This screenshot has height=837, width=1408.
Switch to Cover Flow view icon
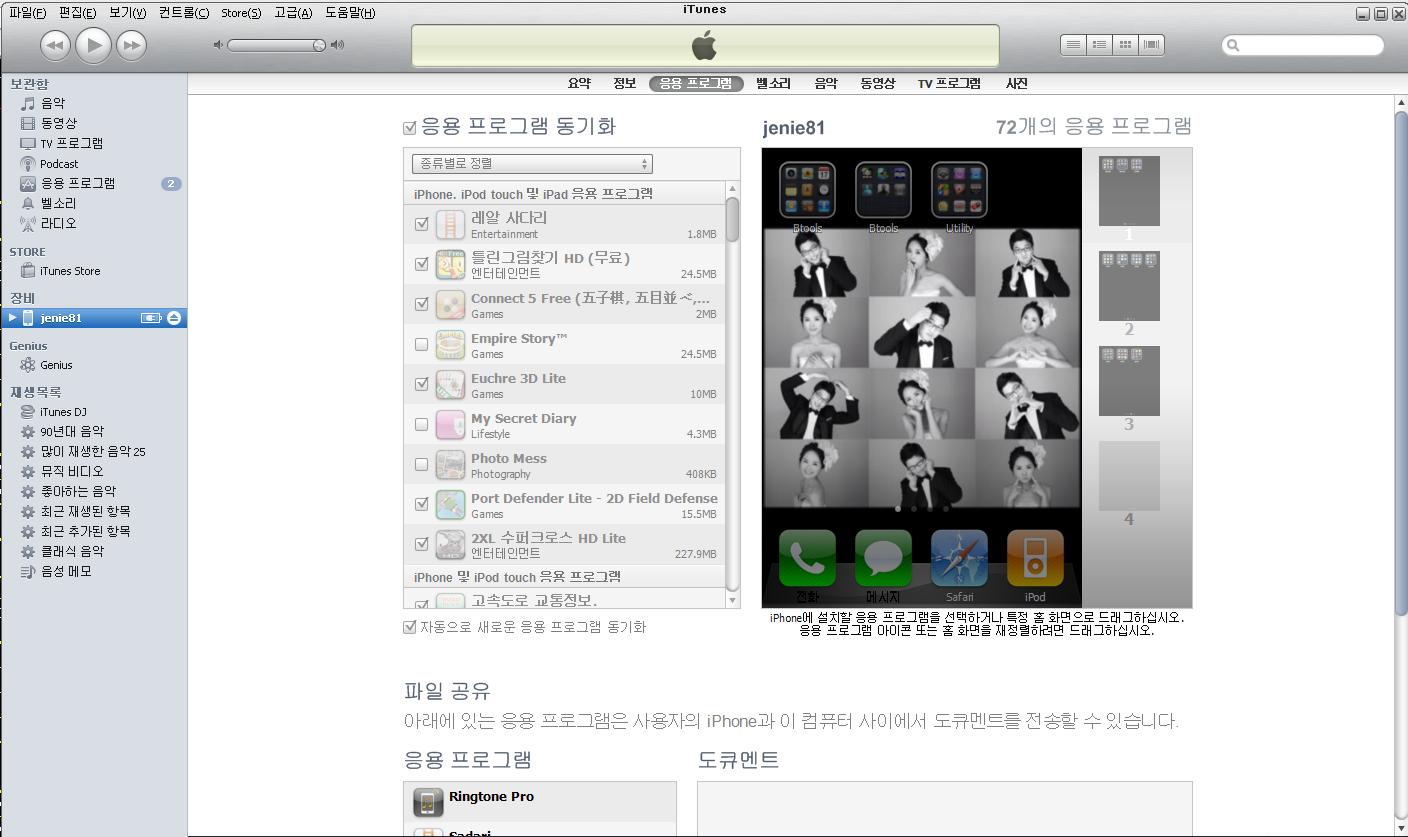click(x=1151, y=45)
